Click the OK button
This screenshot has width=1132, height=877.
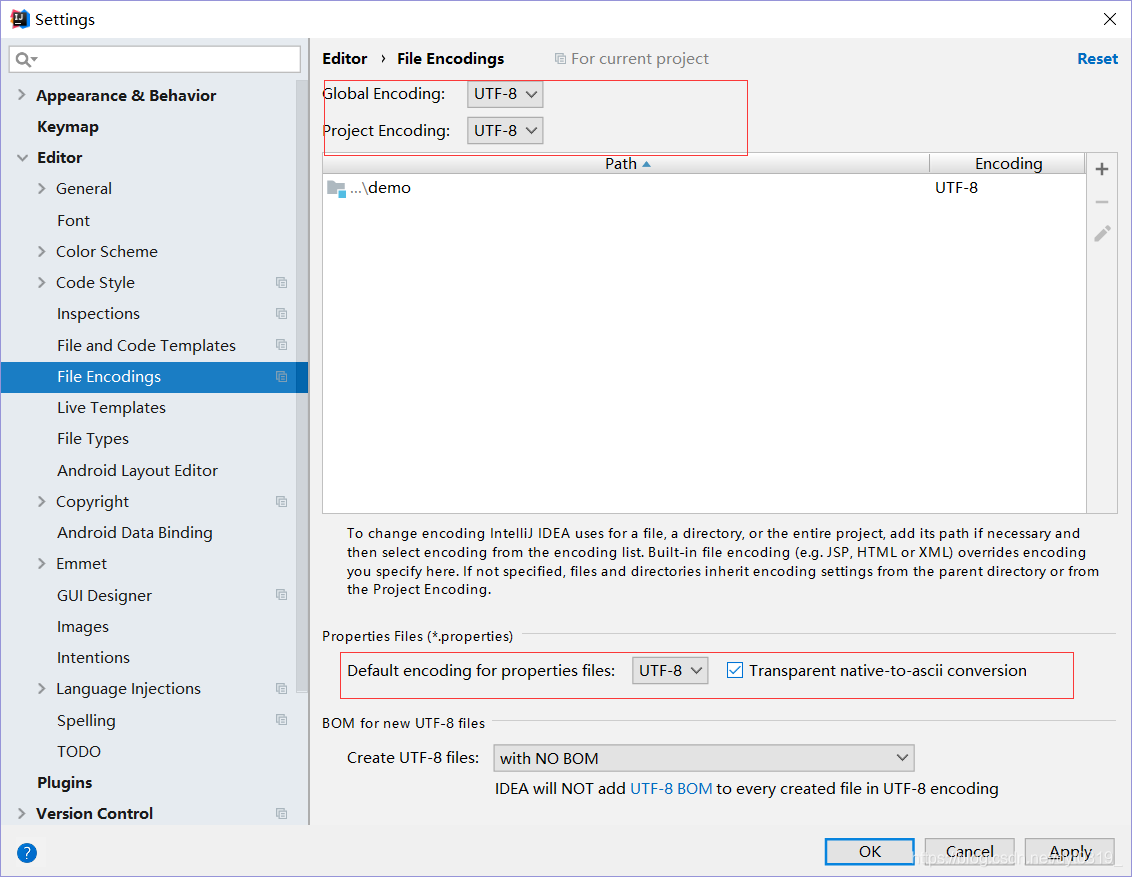869,852
